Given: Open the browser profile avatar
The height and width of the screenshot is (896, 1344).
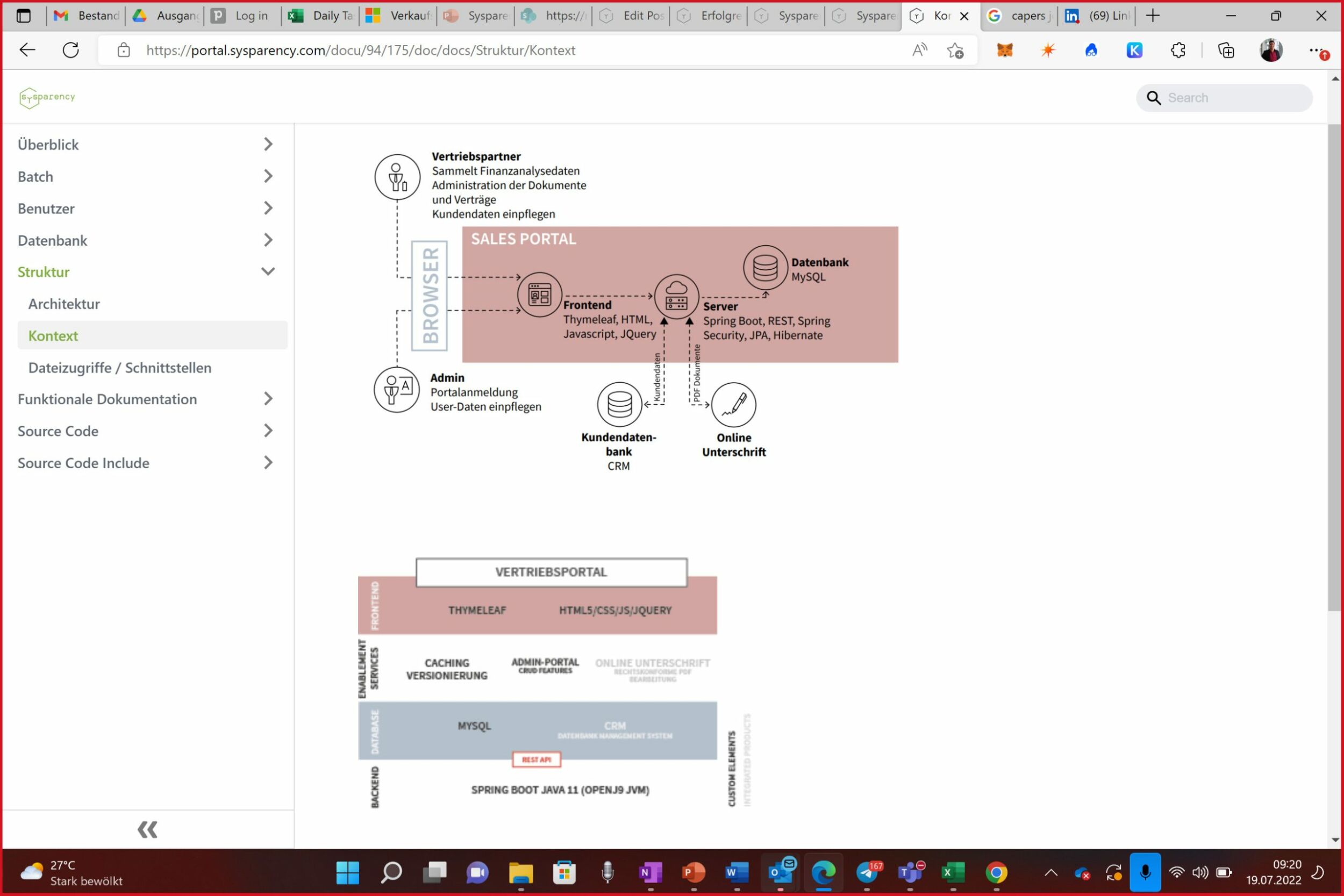Looking at the screenshot, I should [1271, 51].
